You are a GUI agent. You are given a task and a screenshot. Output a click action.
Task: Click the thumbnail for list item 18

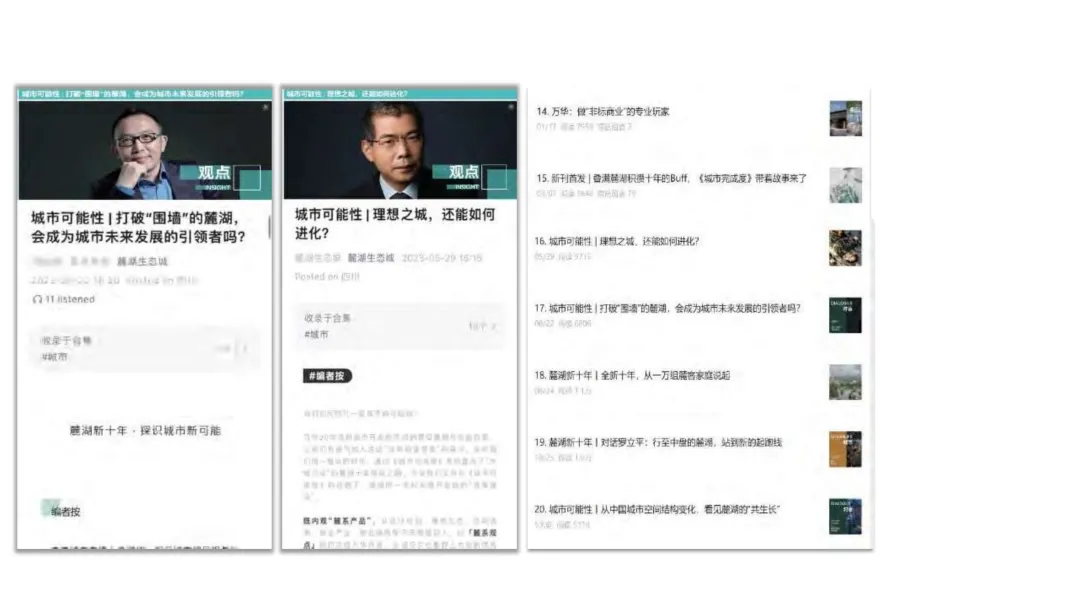845,382
